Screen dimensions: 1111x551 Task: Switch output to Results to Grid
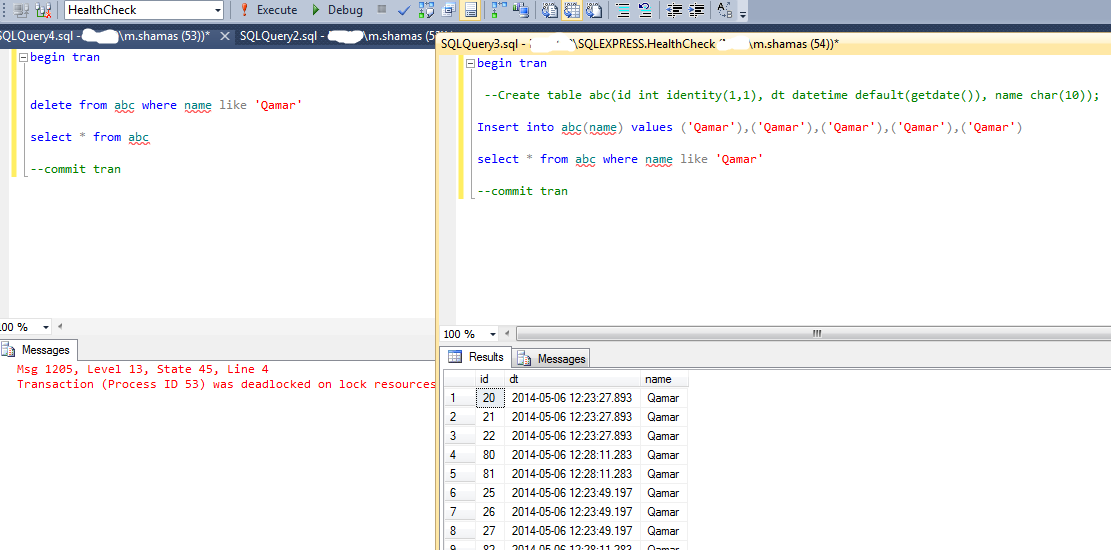[x=571, y=10]
